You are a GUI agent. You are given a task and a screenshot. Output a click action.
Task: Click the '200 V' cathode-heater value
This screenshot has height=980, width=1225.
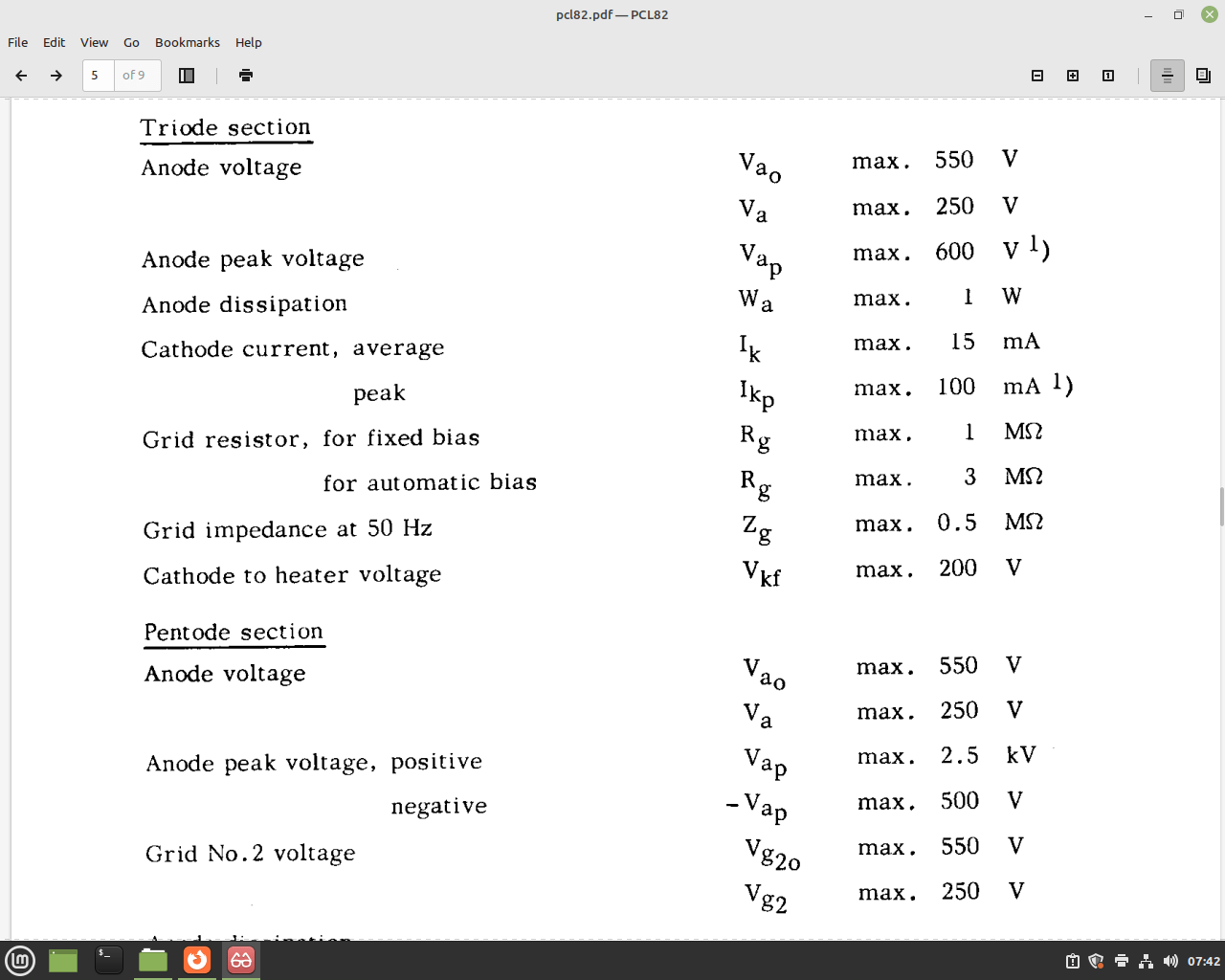click(x=981, y=568)
